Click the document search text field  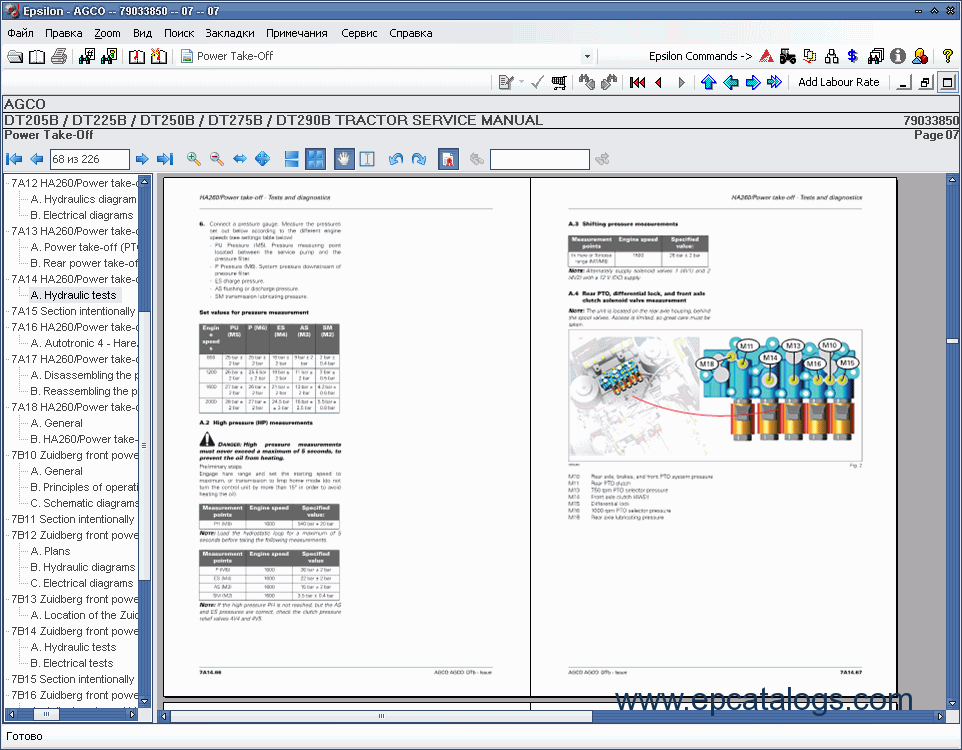pos(540,160)
